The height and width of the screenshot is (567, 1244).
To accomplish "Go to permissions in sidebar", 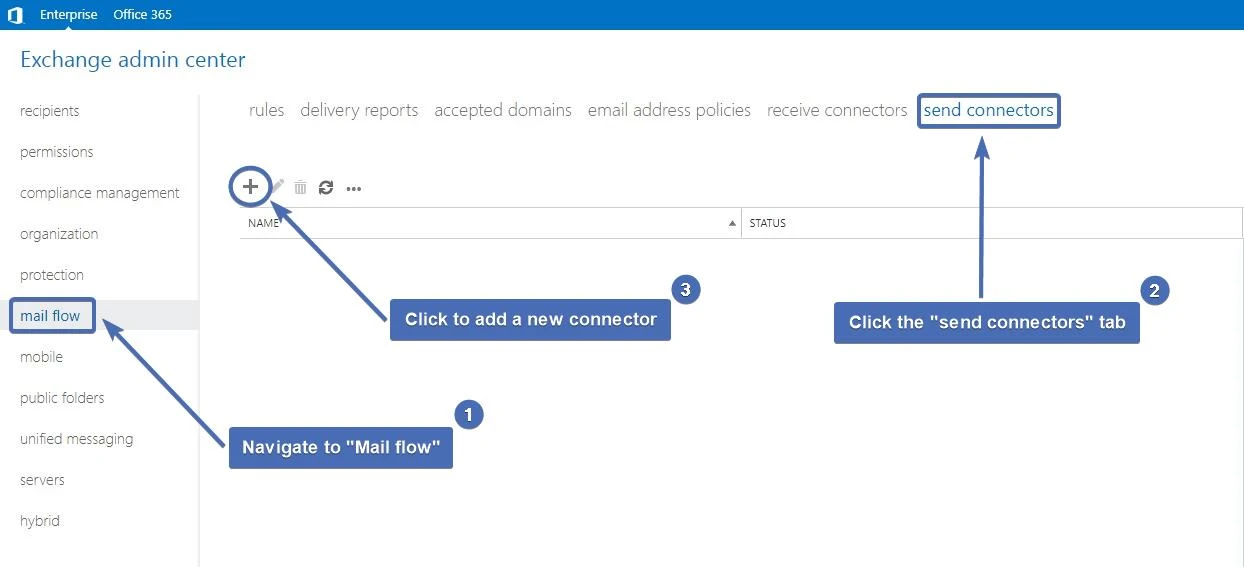I will point(57,152).
